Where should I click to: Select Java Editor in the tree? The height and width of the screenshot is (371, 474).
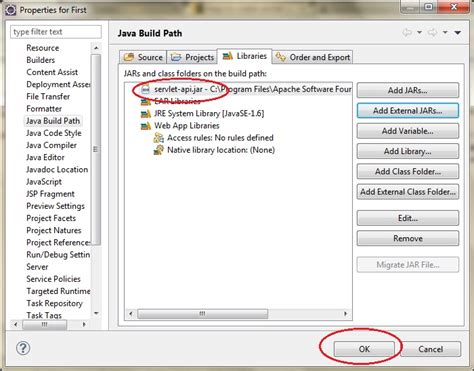pyautogui.click(x=45, y=157)
